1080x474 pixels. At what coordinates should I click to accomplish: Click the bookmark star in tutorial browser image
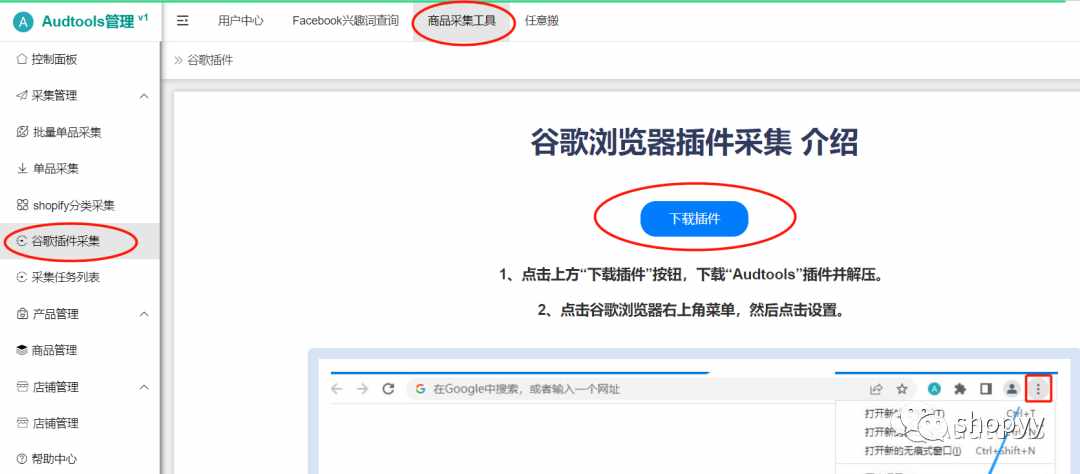pos(902,389)
